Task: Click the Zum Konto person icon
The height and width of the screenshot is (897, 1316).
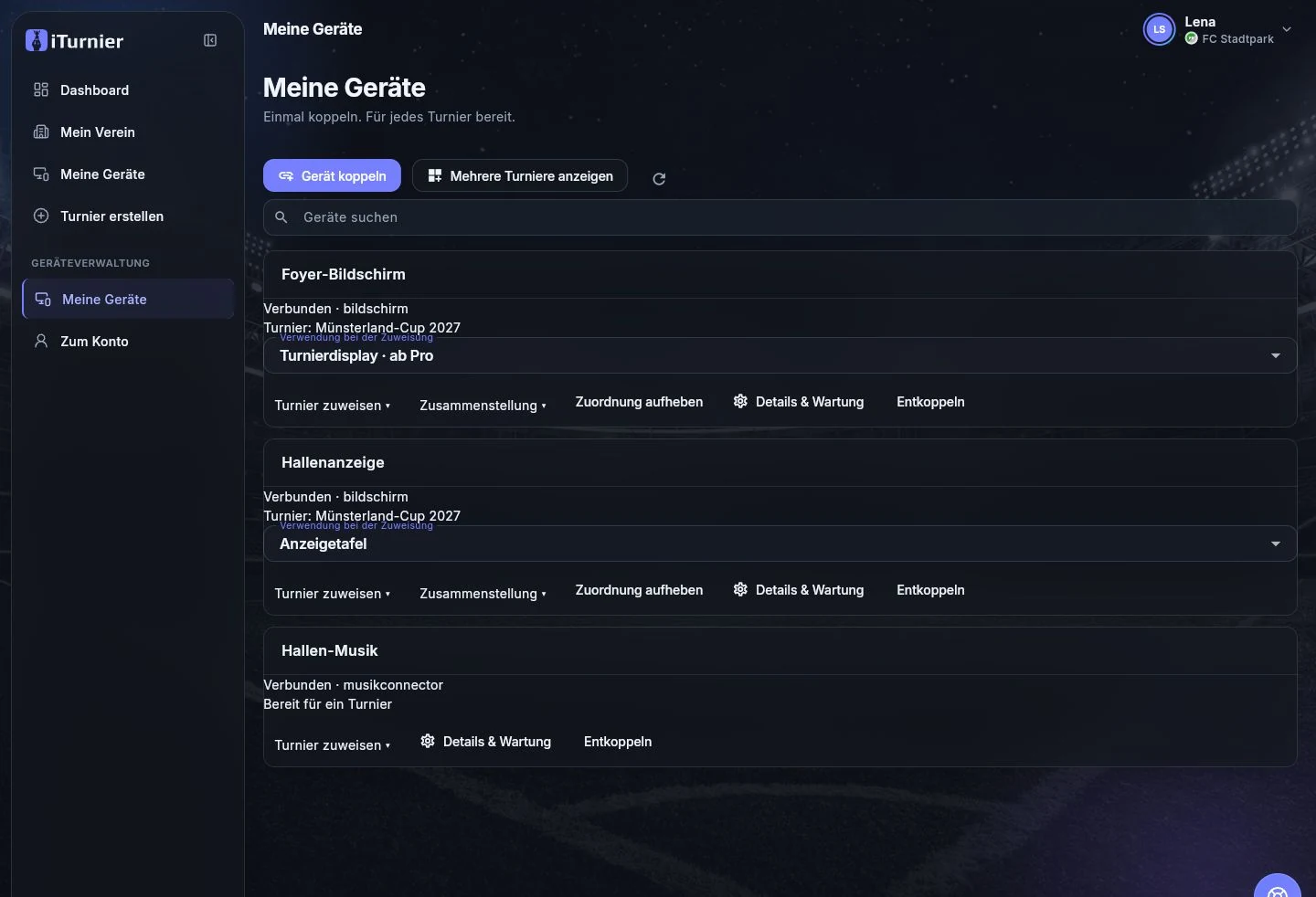Action: [x=41, y=341]
